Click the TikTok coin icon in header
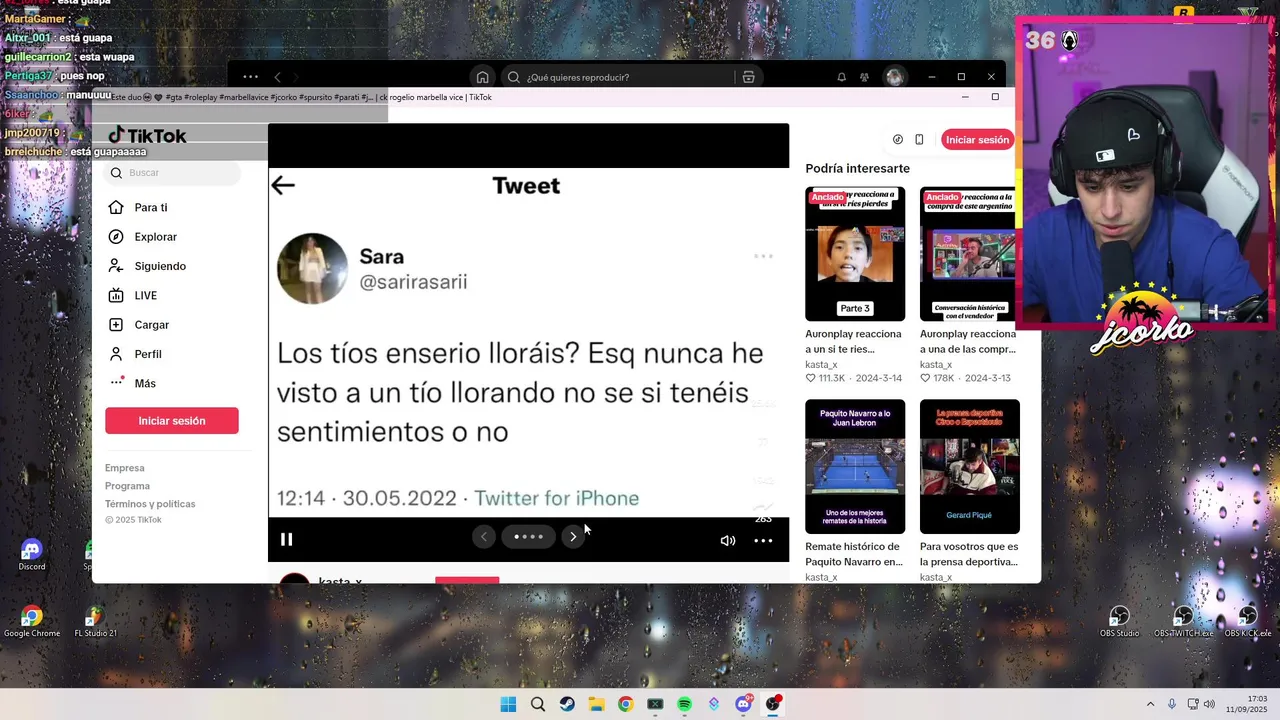 (898, 140)
